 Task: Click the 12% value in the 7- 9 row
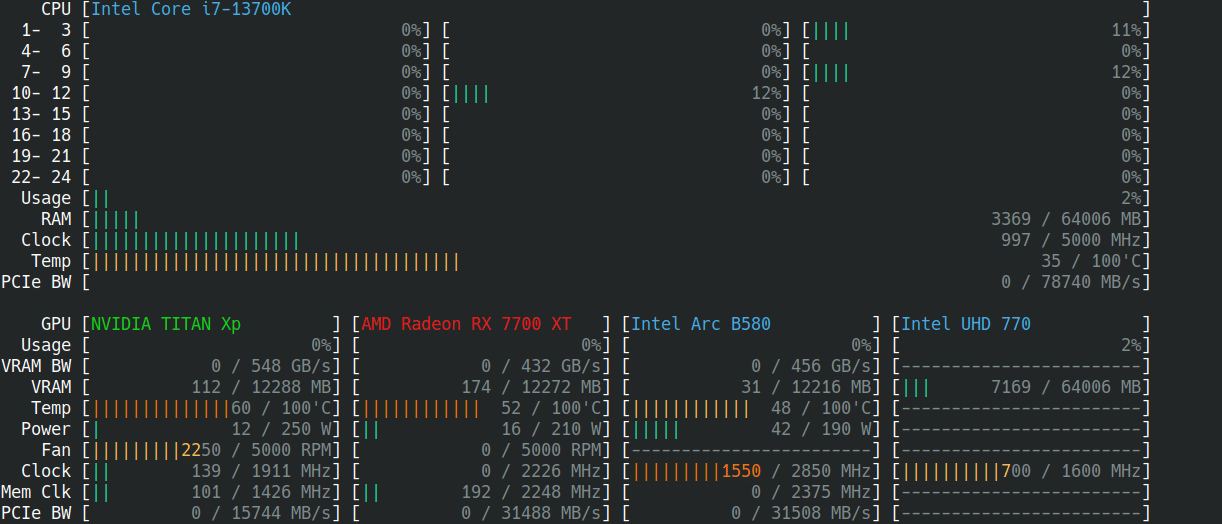(x=1126, y=72)
